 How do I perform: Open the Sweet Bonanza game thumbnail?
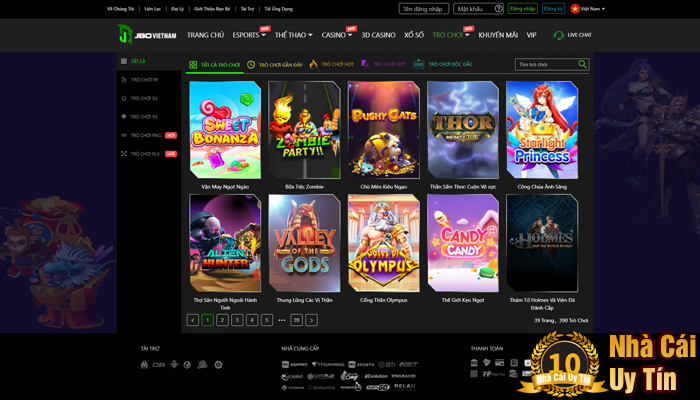pyautogui.click(x=224, y=129)
